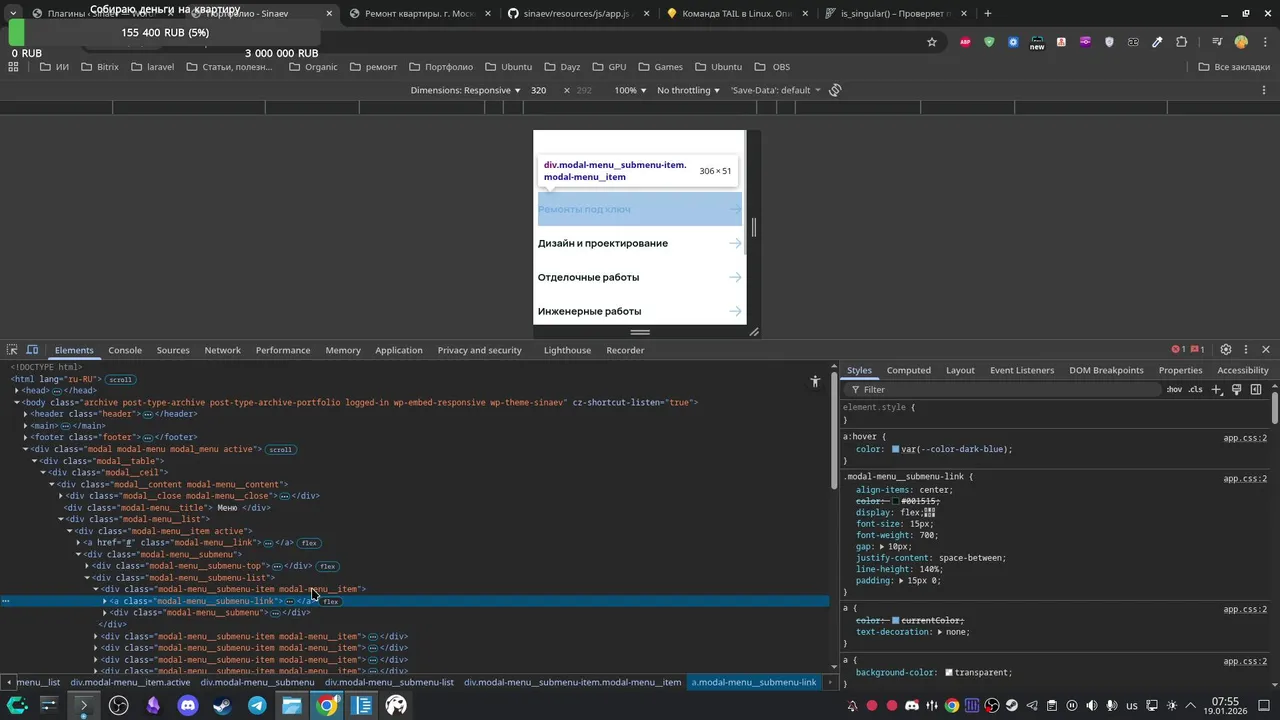This screenshot has width=1280, height=720.
Task: Open the tab search dropdown arrow
Action: click(13, 13)
